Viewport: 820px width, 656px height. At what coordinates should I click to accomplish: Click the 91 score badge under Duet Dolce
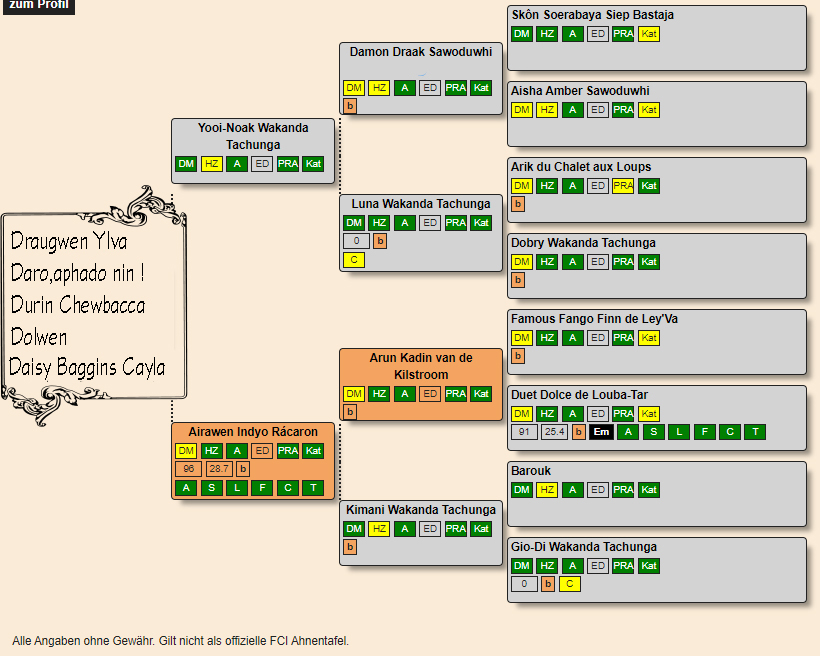point(523,432)
